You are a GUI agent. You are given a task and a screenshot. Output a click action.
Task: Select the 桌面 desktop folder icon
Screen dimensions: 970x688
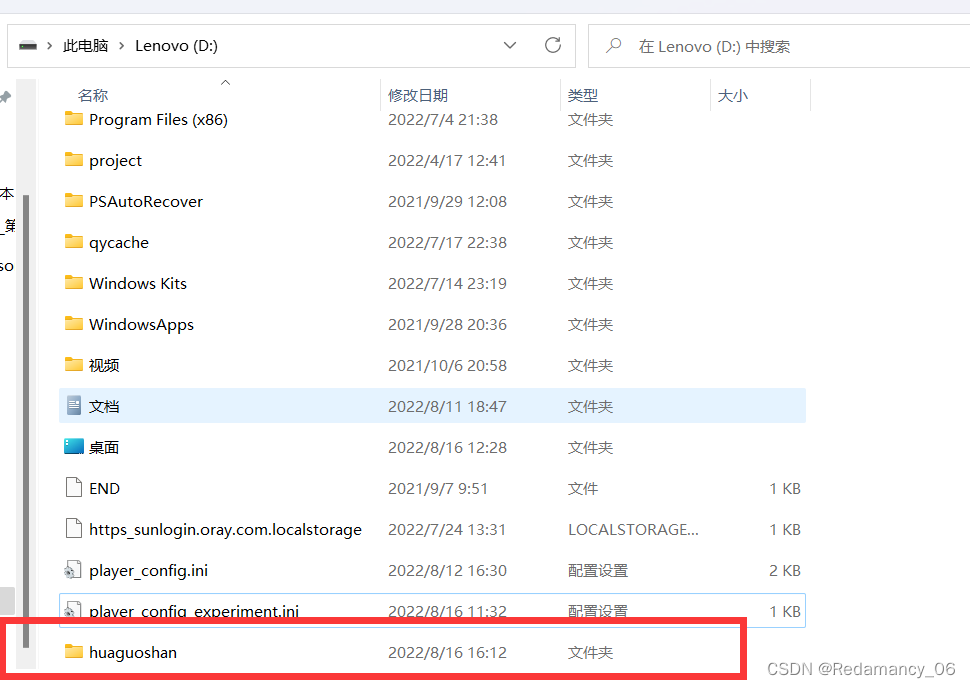[74, 446]
